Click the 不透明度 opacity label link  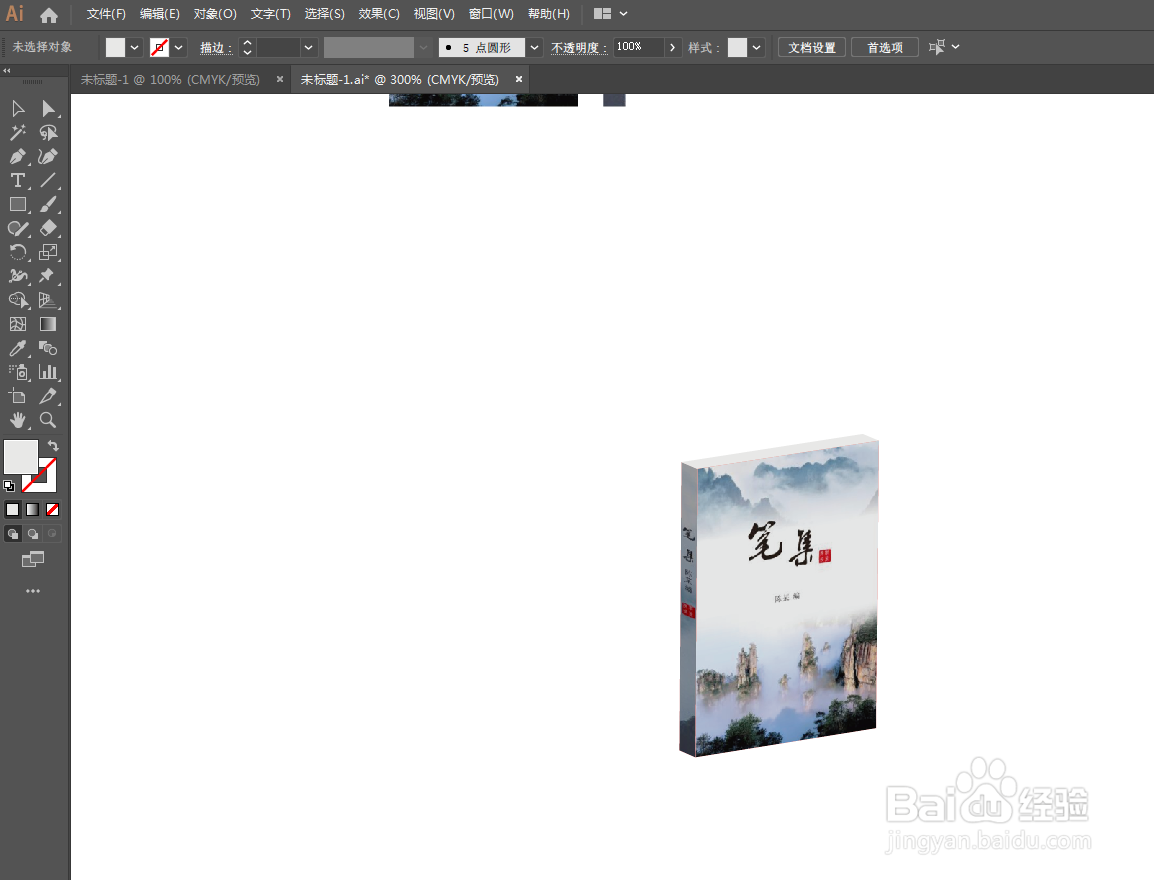click(x=578, y=48)
